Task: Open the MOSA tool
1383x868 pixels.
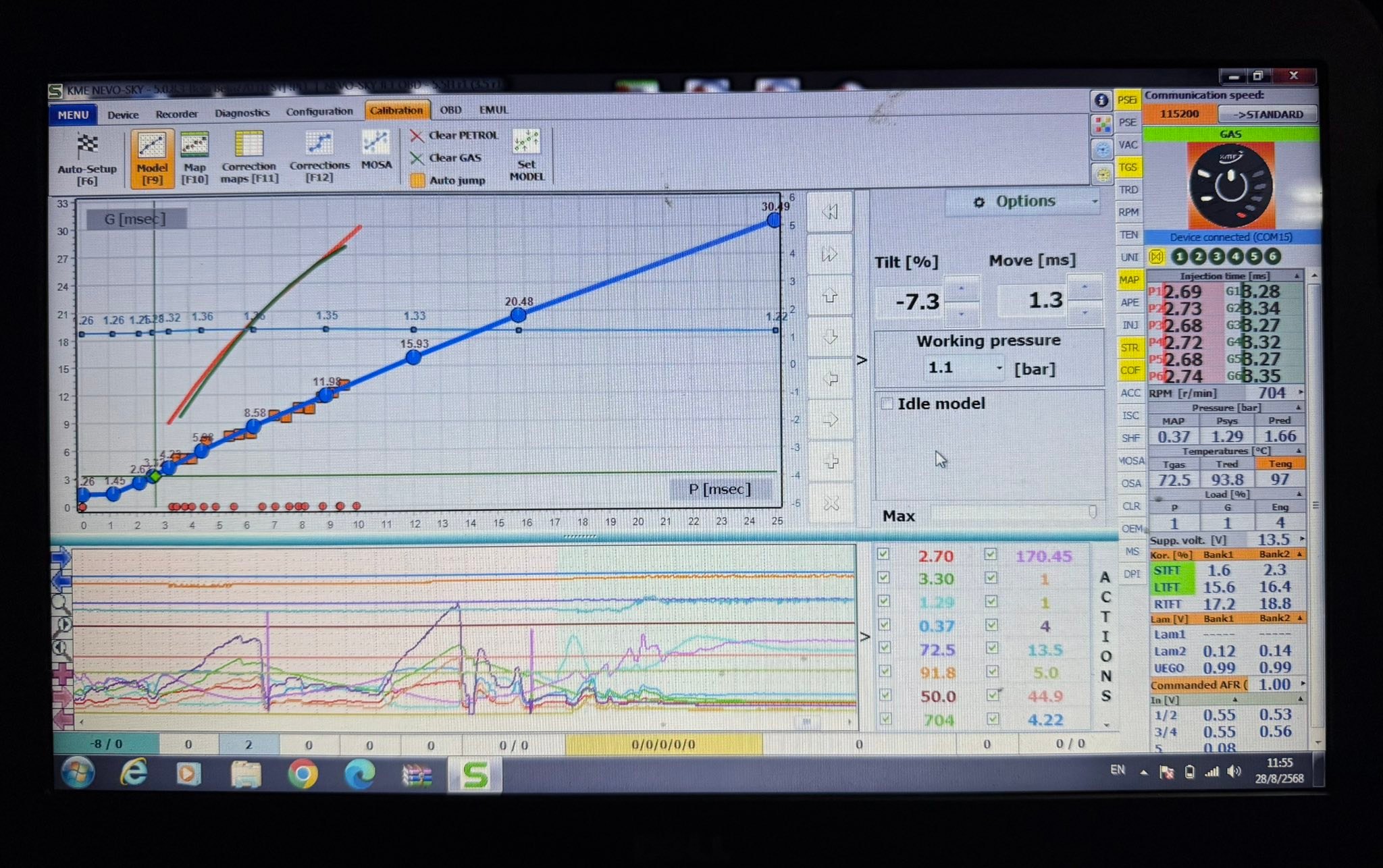Action: pyautogui.click(x=376, y=151)
